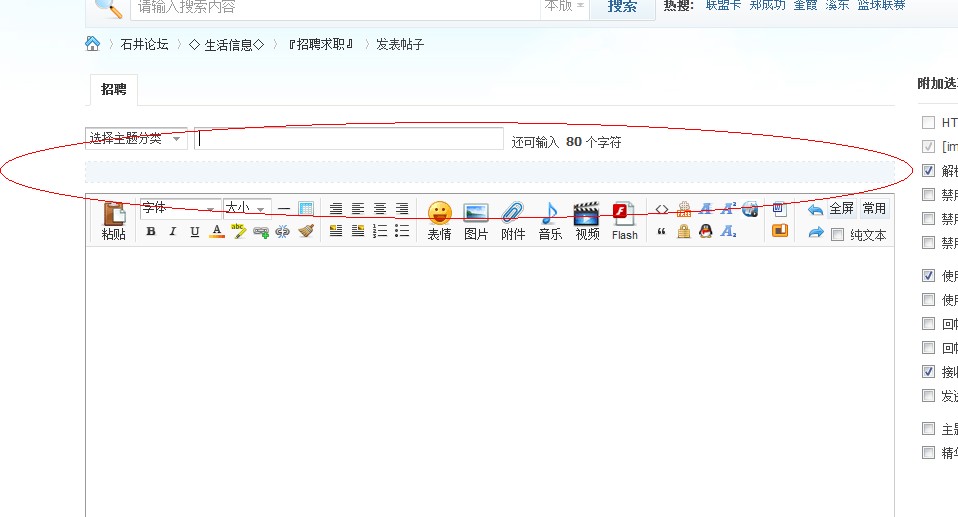The height and width of the screenshot is (517, 958).
Task: Enable the 纯文本 plain text checkbox
Action: 838,235
